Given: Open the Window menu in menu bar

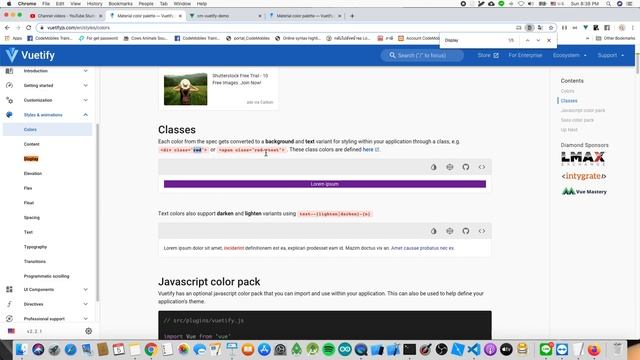Looking at the screenshot, I should coord(182,4).
